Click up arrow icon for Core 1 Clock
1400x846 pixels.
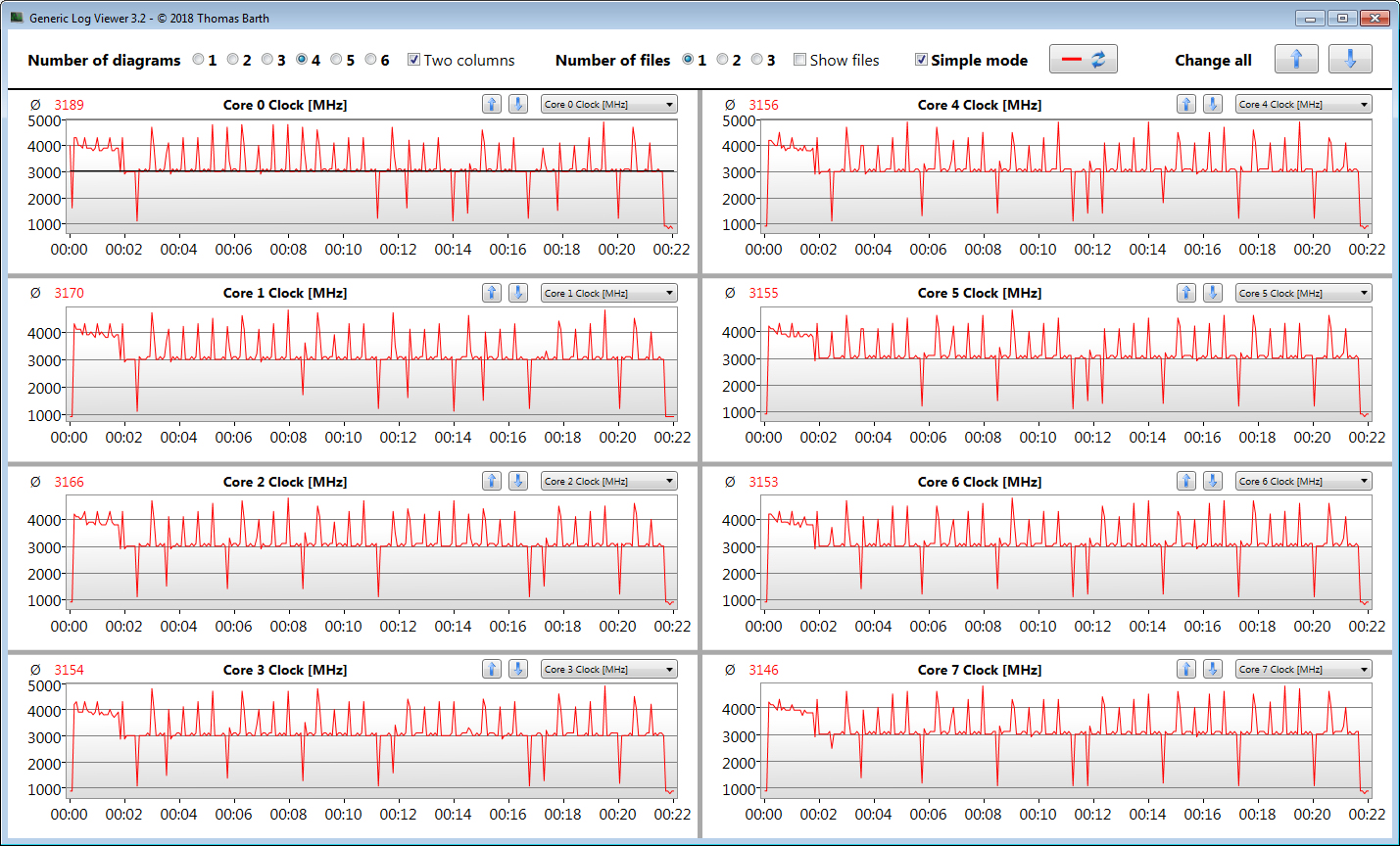[492, 293]
